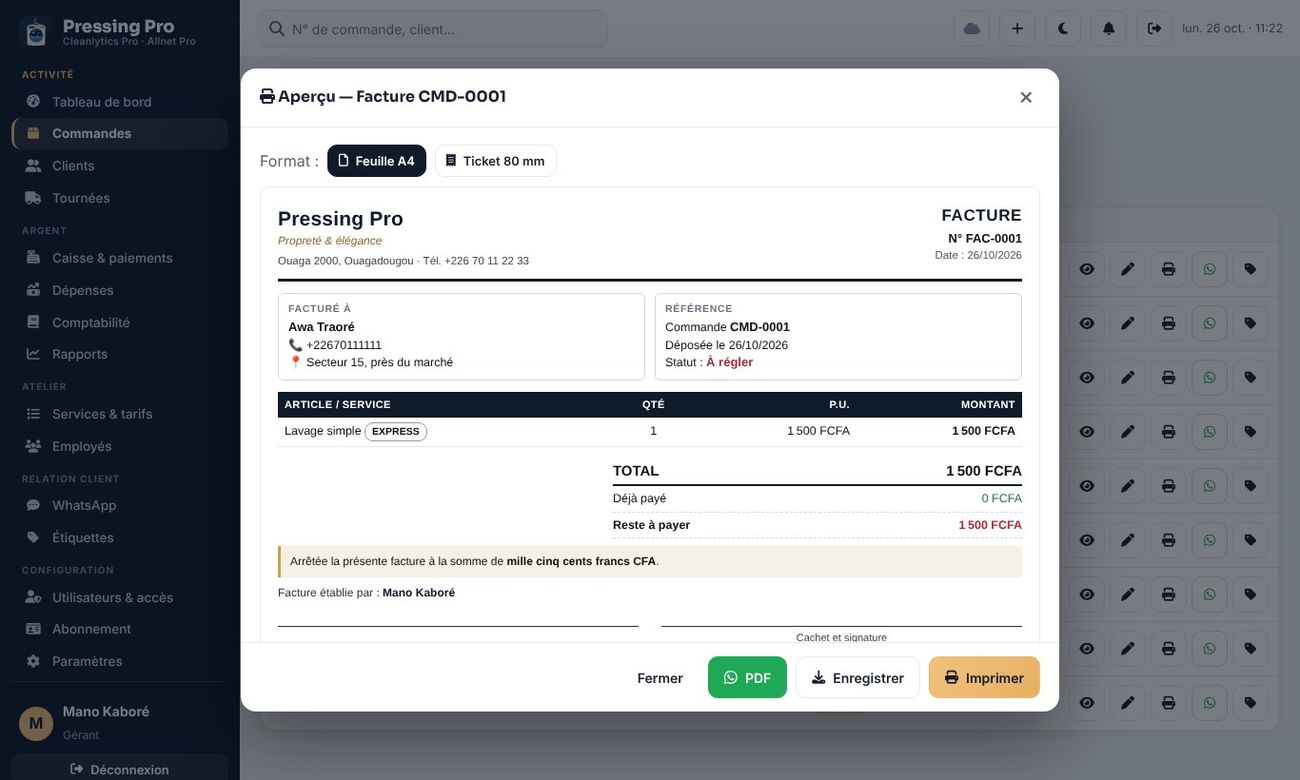The height and width of the screenshot is (780, 1300).
Task: Click the Étiquettes tag icon in sidebar
Action: (33, 537)
